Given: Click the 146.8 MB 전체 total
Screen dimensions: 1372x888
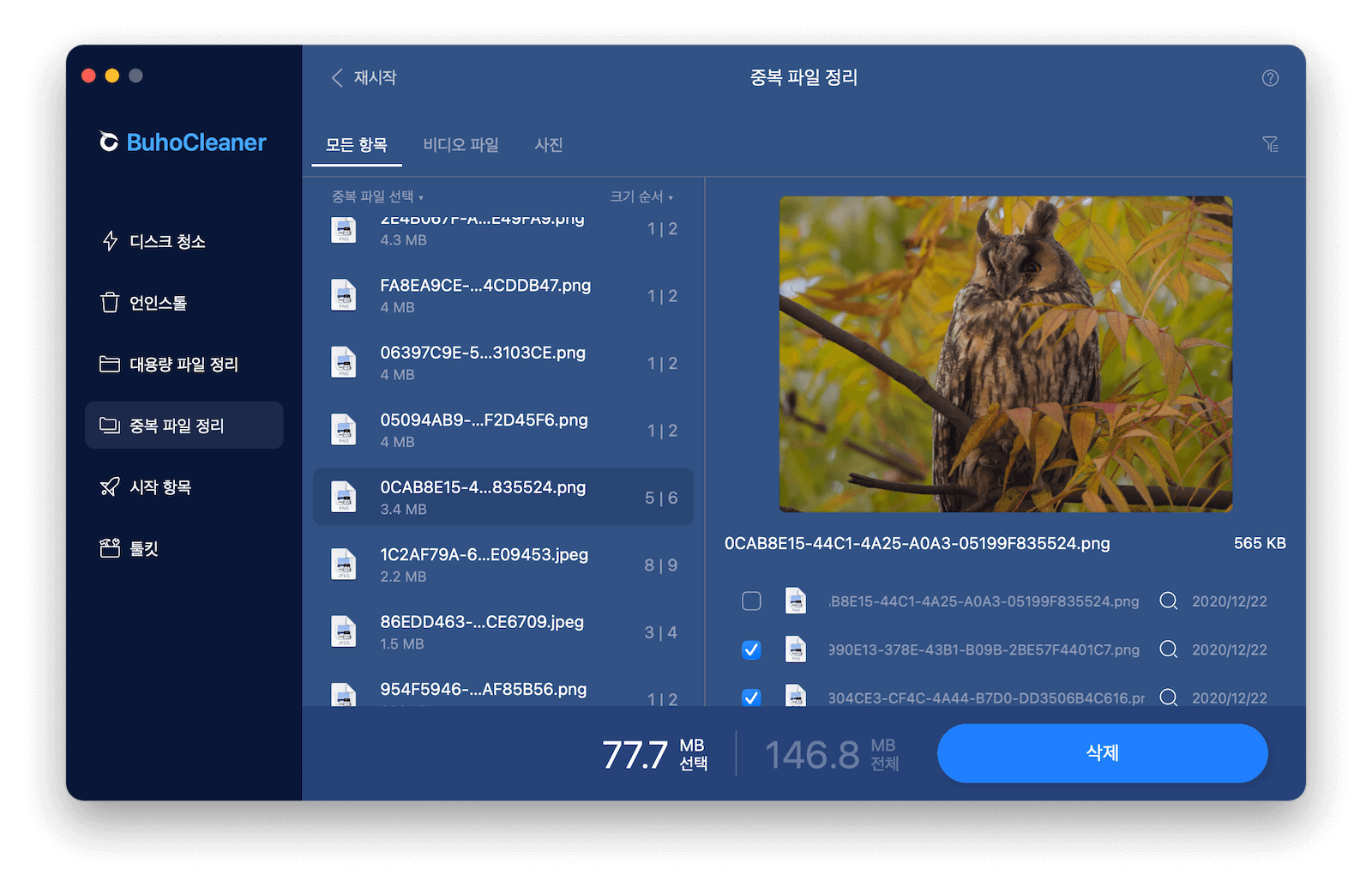Looking at the screenshot, I should tap(832, 754).
